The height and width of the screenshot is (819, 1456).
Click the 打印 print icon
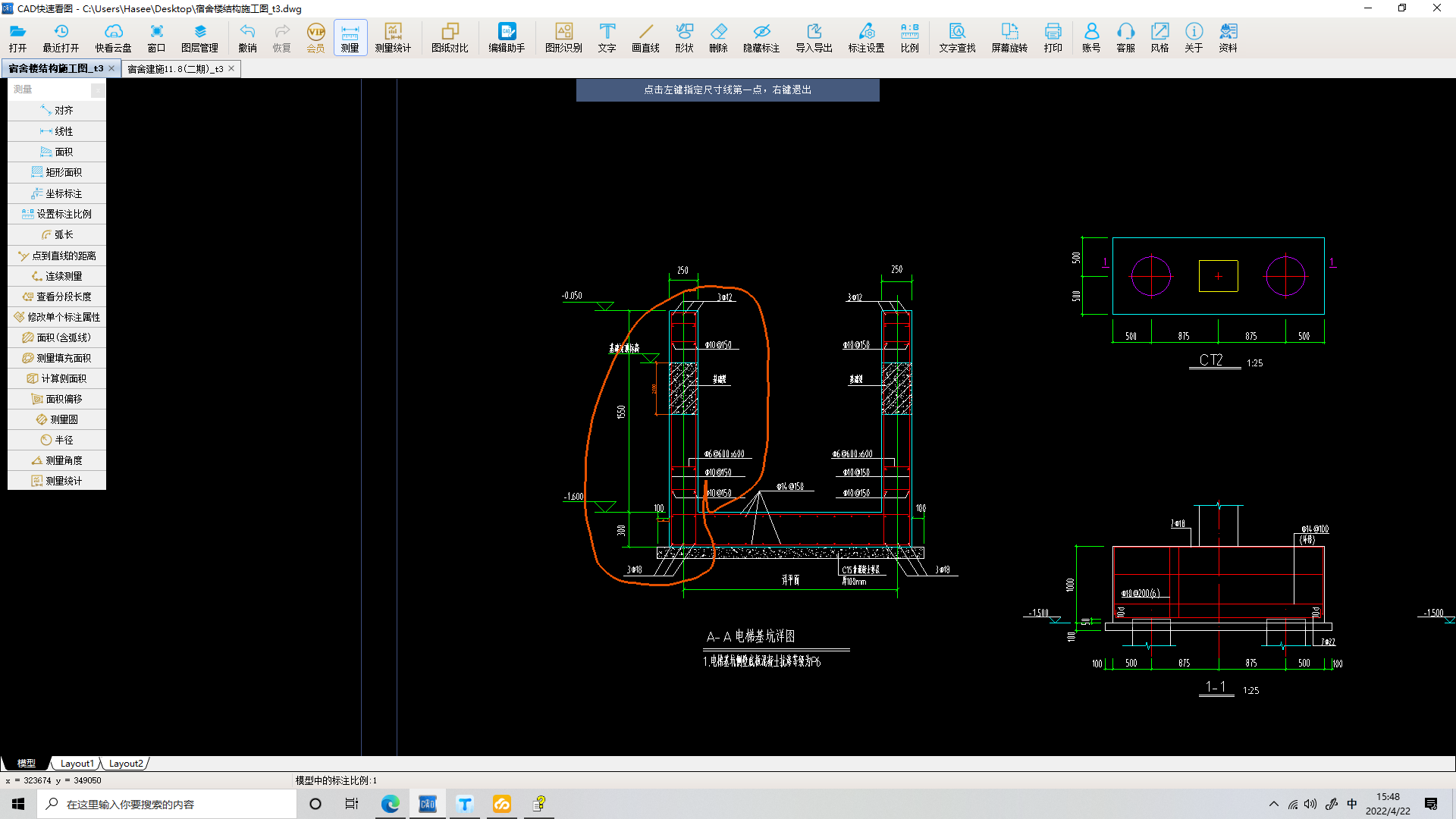coord(1053,38)
